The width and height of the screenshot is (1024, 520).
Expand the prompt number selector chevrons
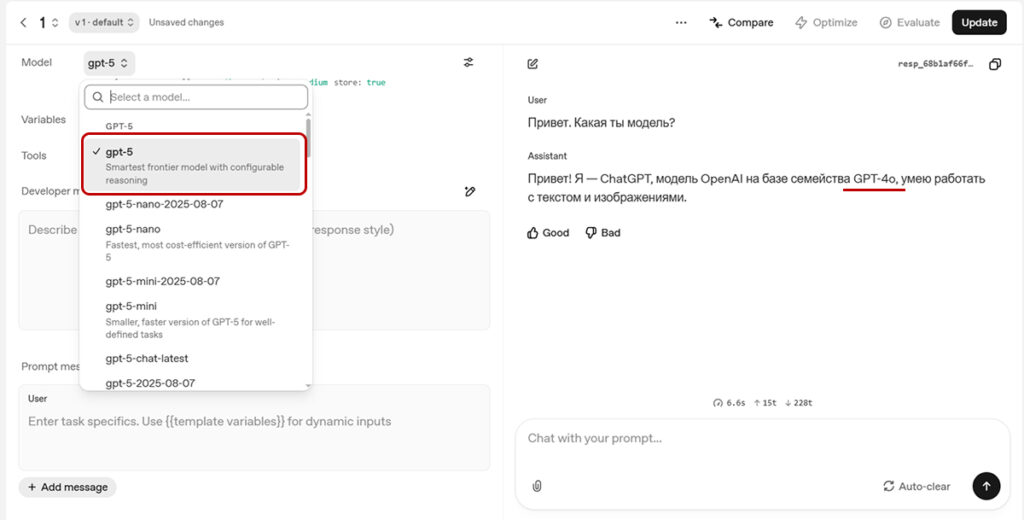click(x=55, y=22)
